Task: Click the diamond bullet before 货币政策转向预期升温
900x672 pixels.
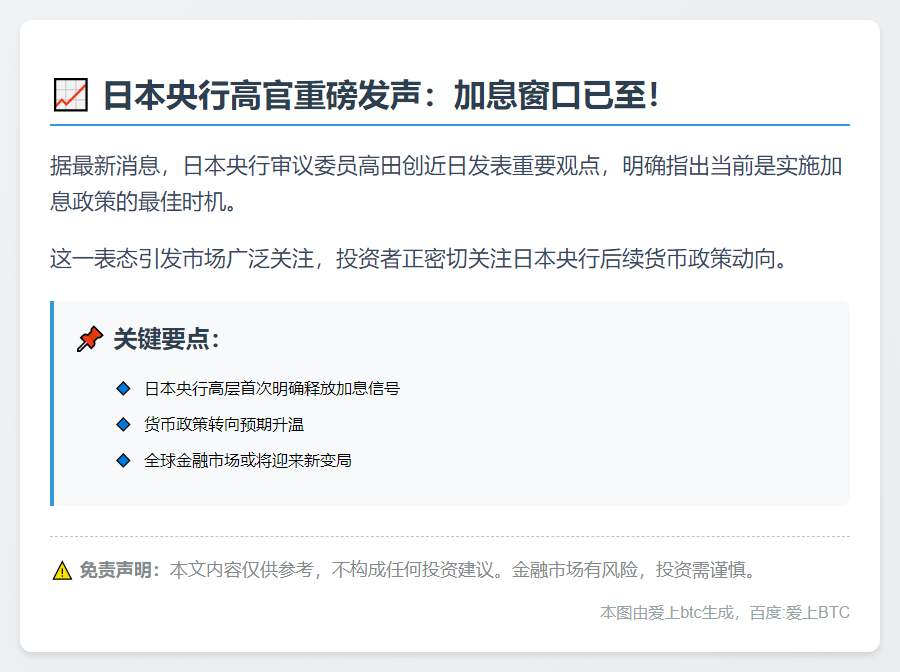Action: 123,425
